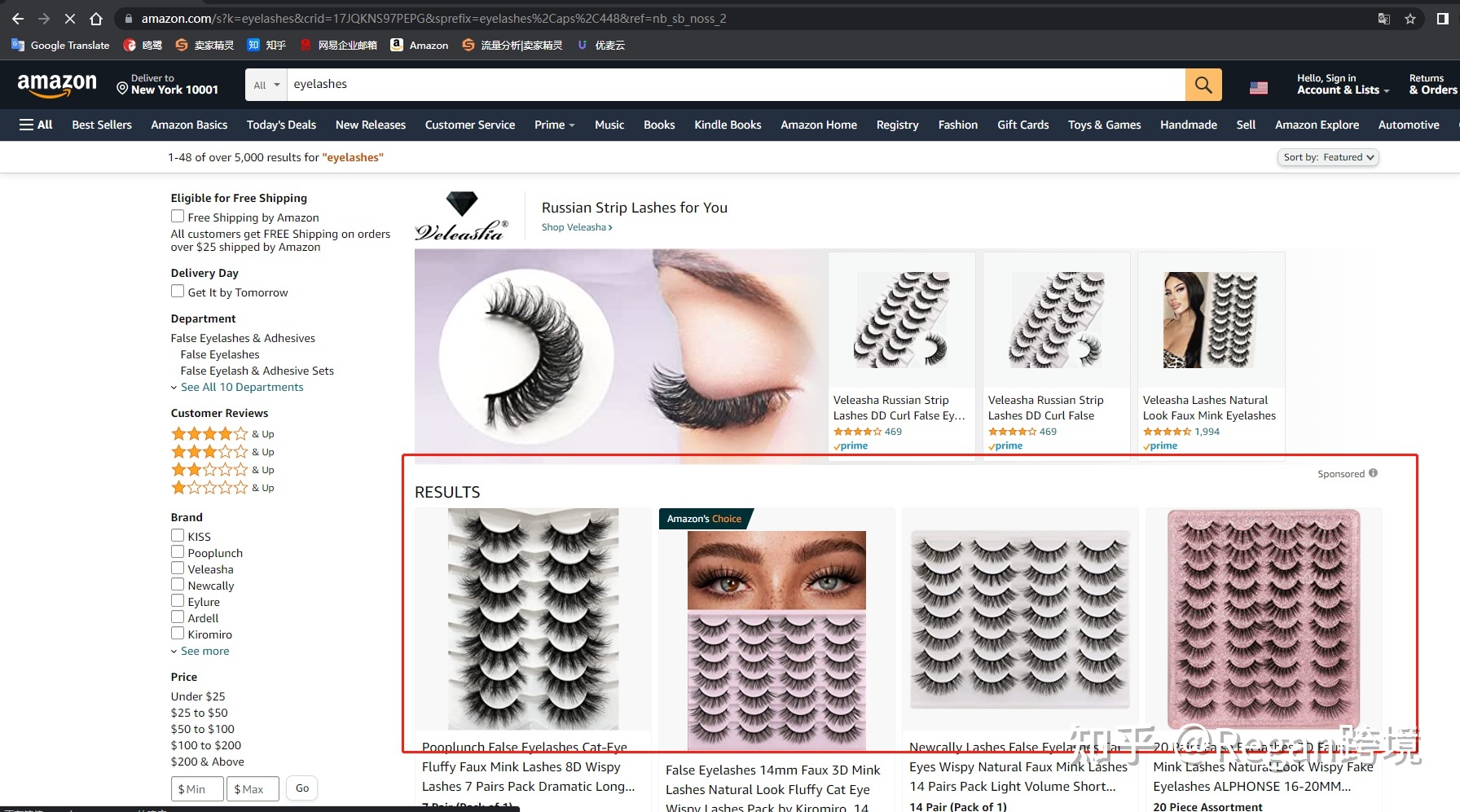Image resolution: width=1460 pixels, height=812 pixels.
Task: Open Today's Deals in navigation bar
Action: click(x=281, y=125)
